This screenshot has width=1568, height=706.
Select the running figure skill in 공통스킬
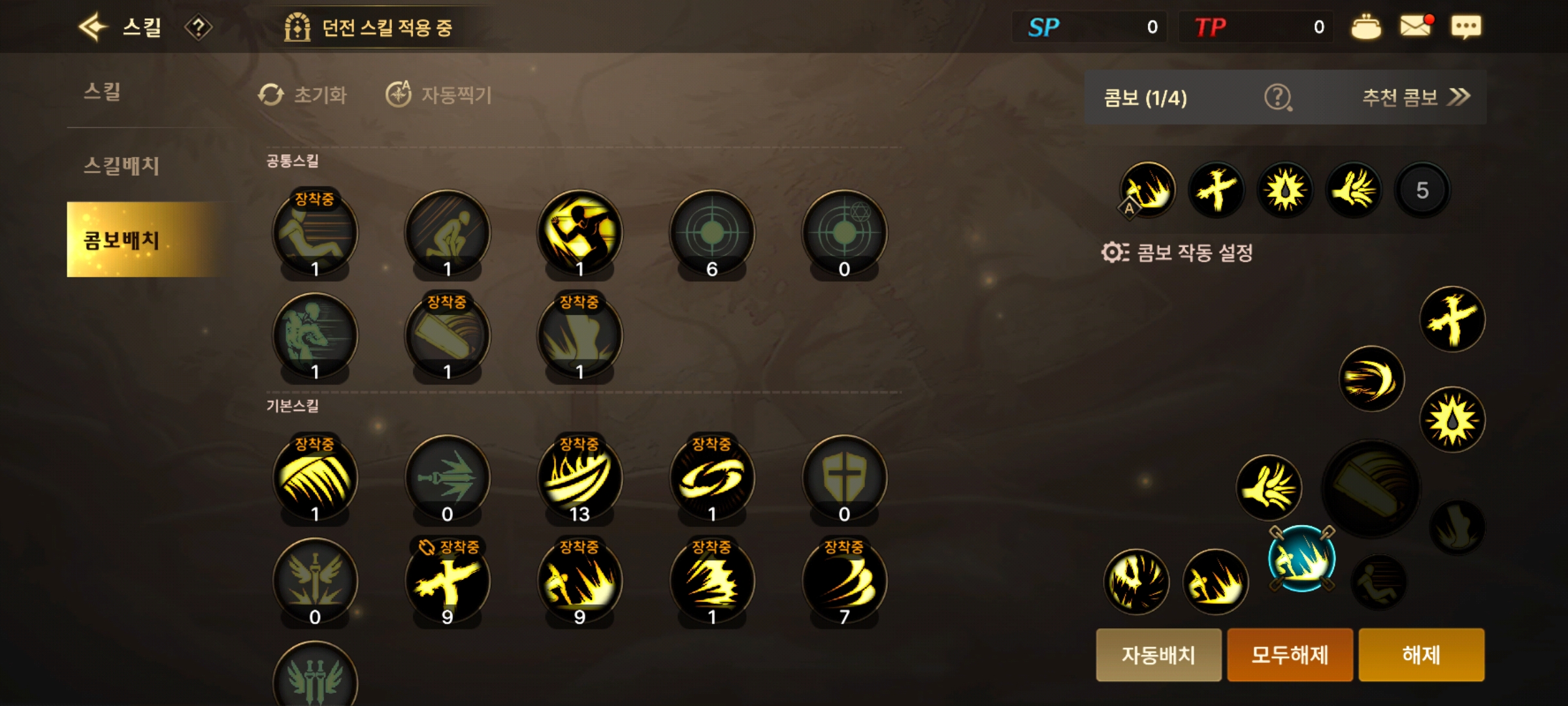click(x=580, y=234)
